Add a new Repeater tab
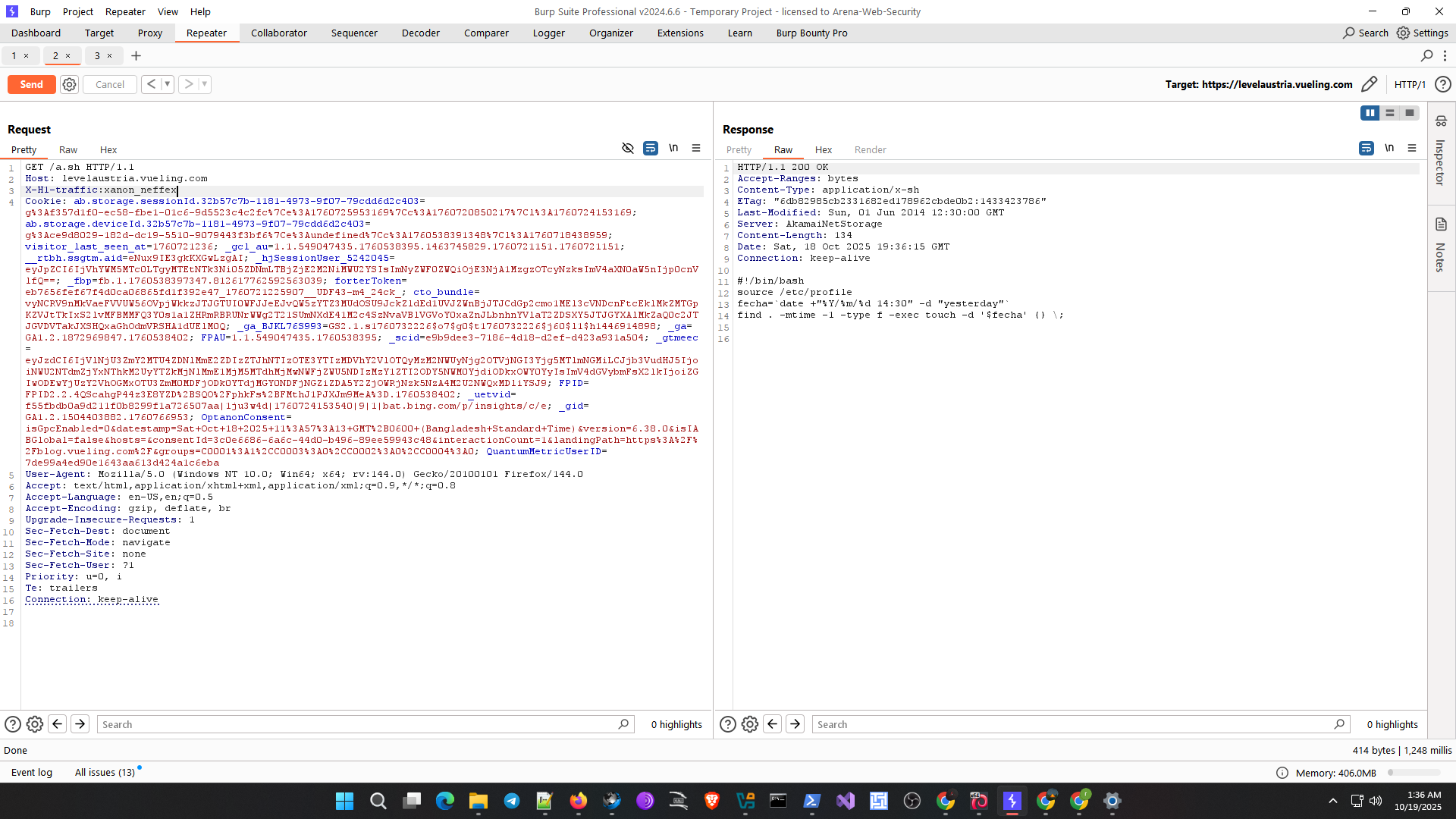Viewport: 1456px width, 819px height. (x=136, y=55)
